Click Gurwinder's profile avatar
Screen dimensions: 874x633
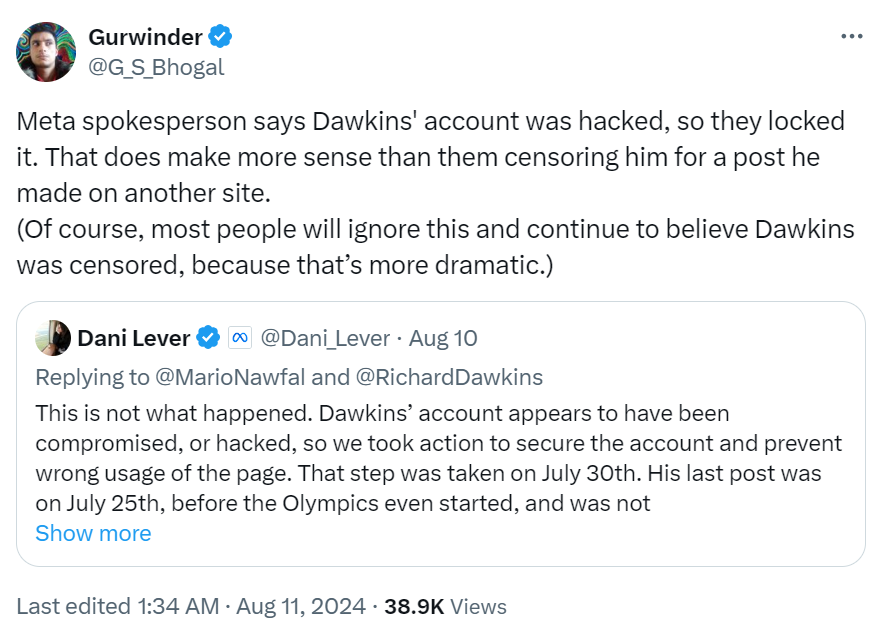pyautogui.click(x=46, y=52)
